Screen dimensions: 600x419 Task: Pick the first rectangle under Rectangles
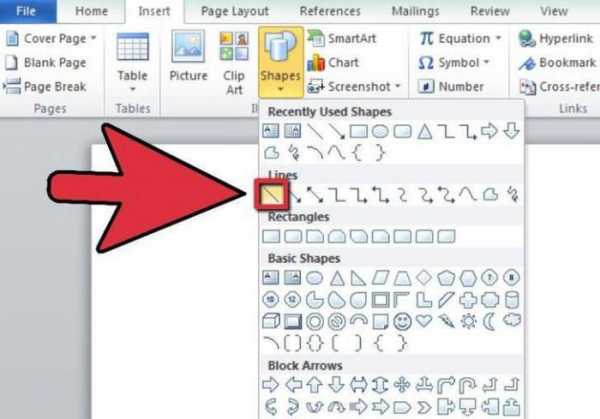coord(271,236)
